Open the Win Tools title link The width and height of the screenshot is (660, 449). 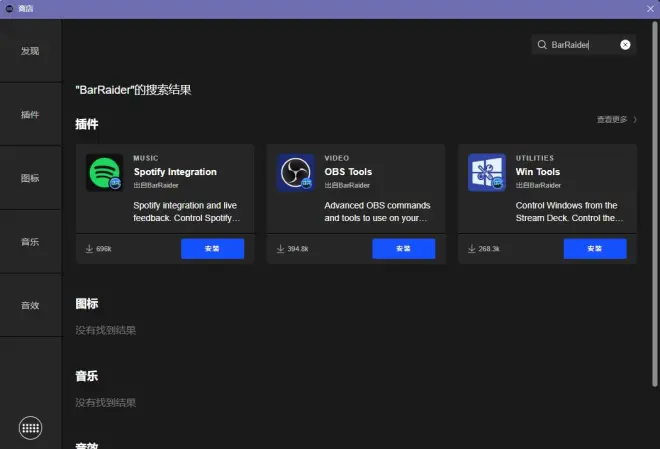coord(538,172)
